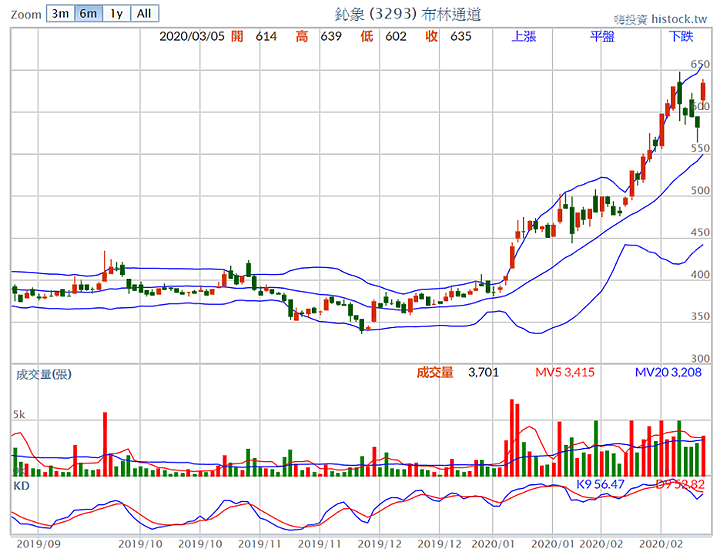Switch zoom to 1y range
This screenshot has width=720, height=552.
click(x=117, y=13)
